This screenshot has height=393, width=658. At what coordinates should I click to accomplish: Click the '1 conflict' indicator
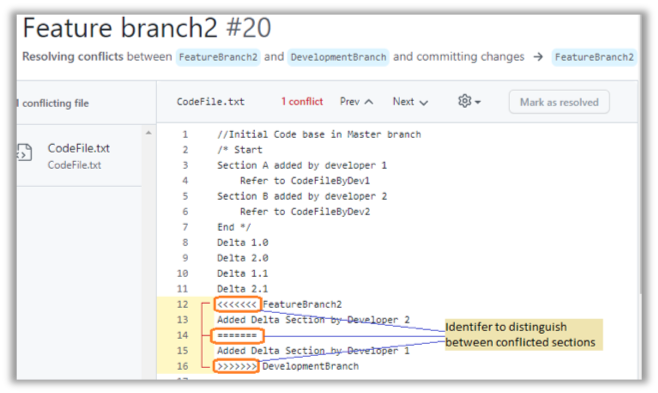coord(302,102)
